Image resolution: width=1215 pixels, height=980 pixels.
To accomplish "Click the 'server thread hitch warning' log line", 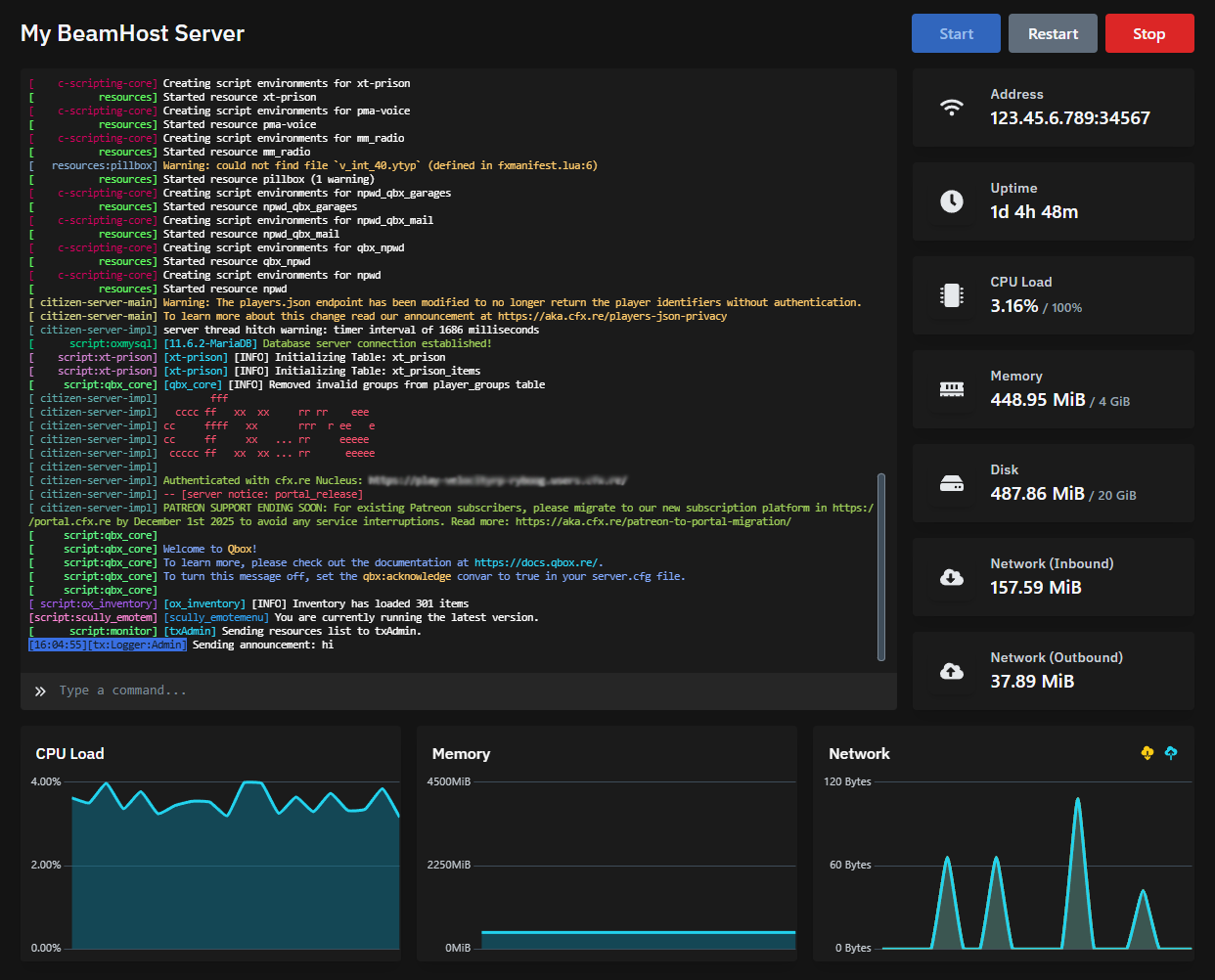I will 351,330.
